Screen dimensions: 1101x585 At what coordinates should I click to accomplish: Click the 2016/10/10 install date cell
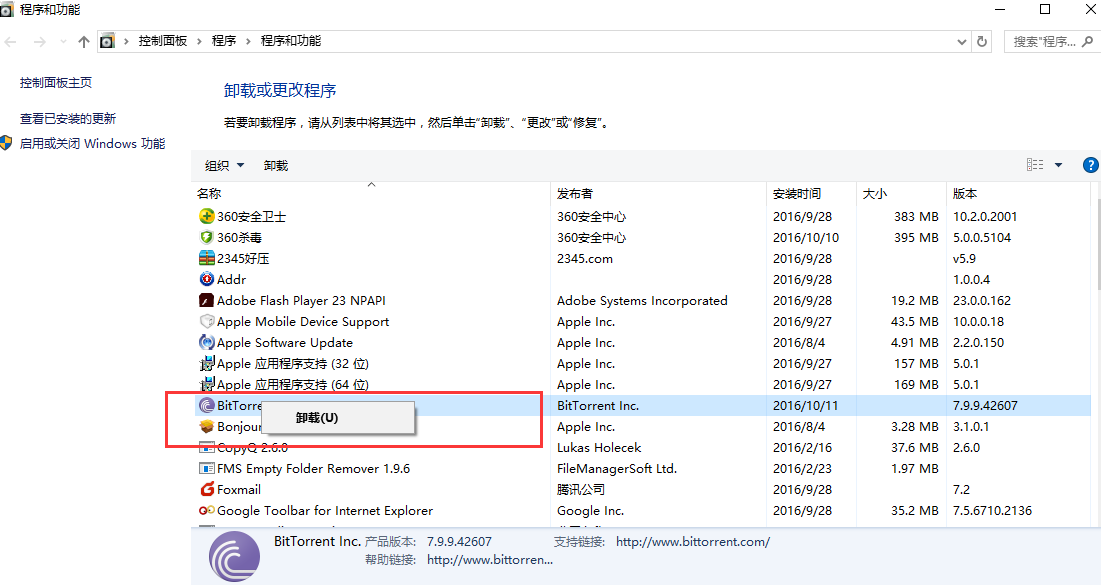pyautogui.click(x=806, y=237)
